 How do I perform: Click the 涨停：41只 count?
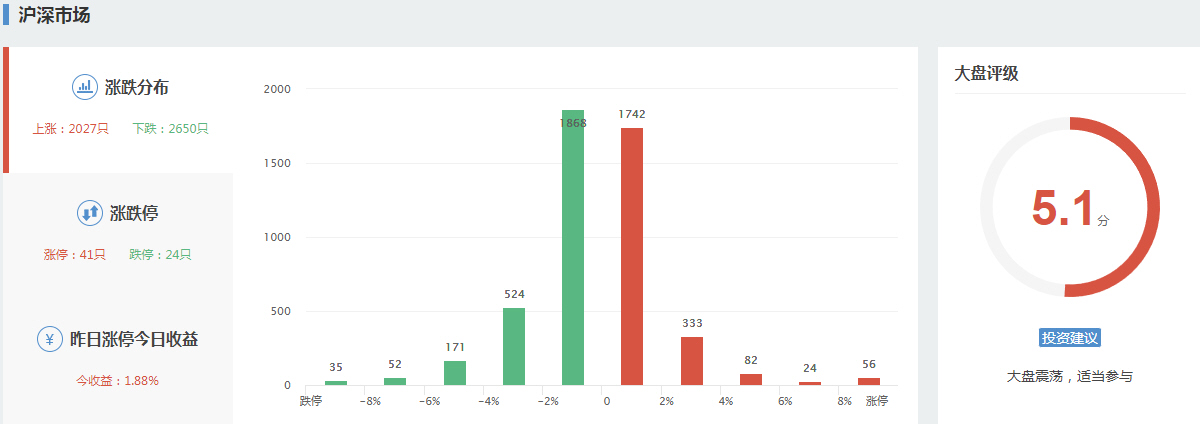pos(74,255)
